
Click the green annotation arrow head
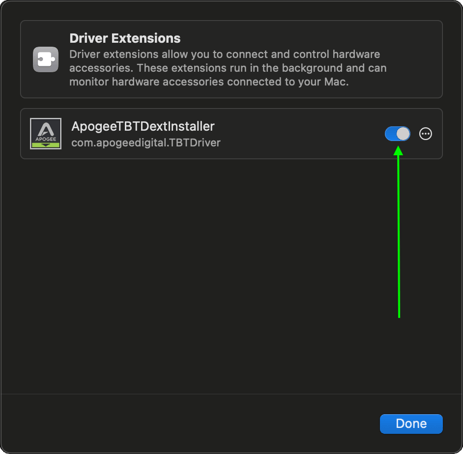[x=398, y=151]
